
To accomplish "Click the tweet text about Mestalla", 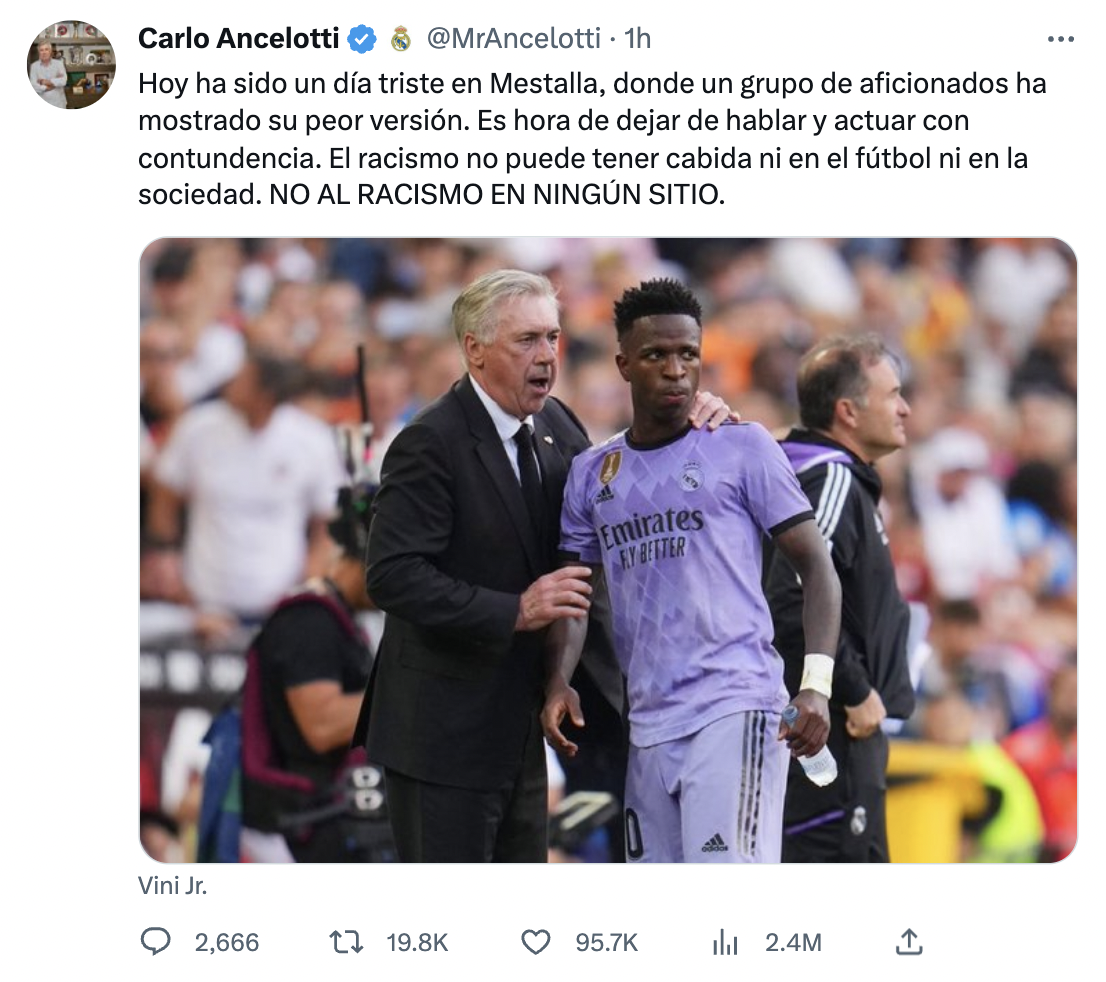I will 592,139.
